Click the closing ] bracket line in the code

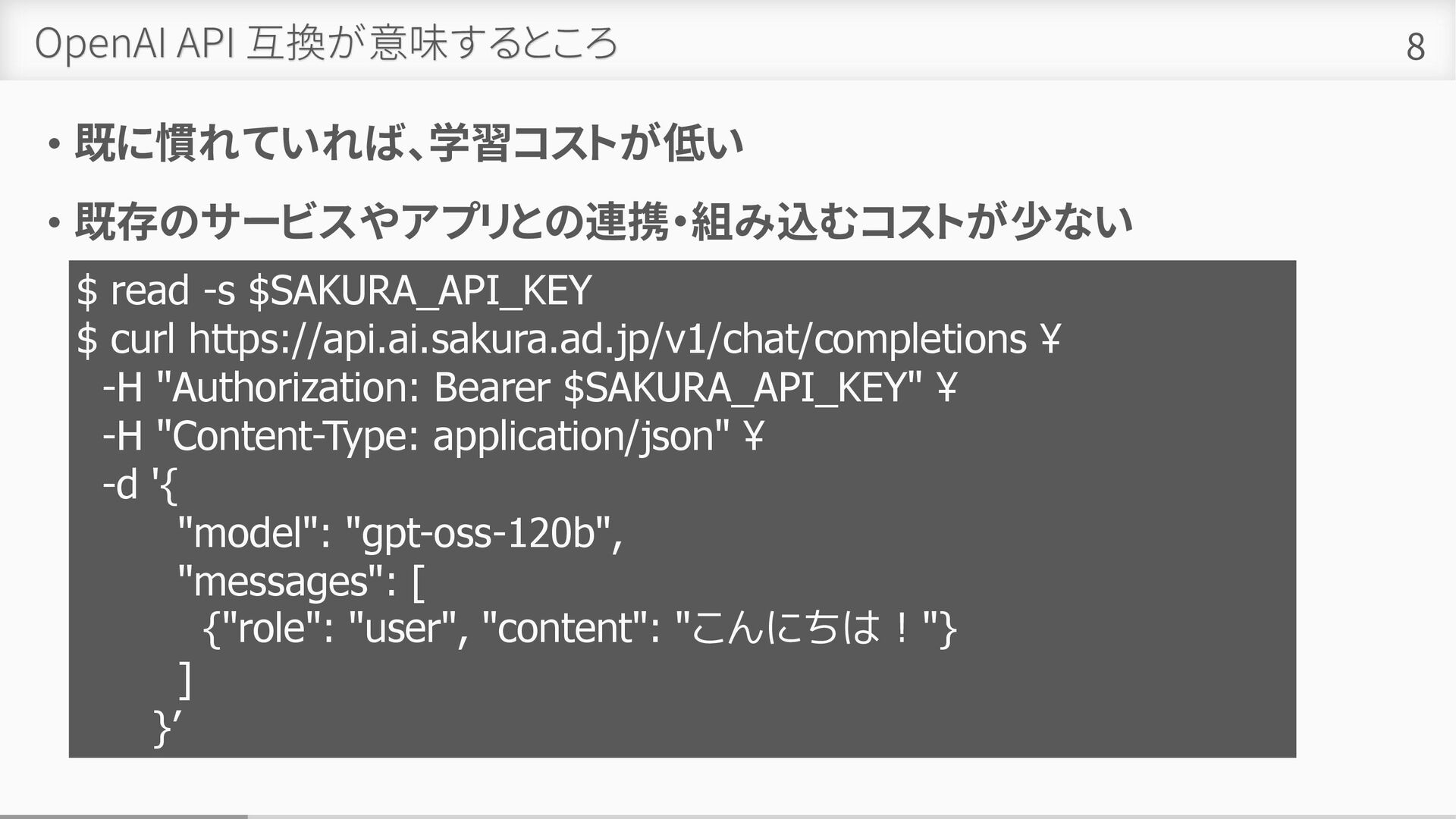tap(184, 677)
